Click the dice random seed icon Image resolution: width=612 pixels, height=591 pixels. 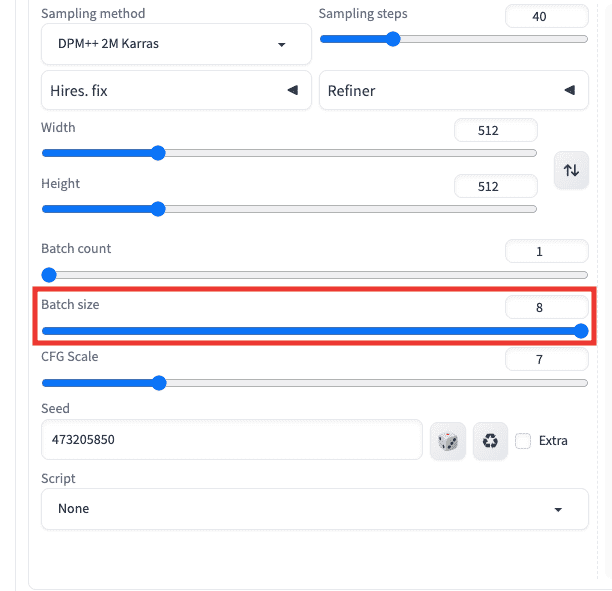point(448,441)
